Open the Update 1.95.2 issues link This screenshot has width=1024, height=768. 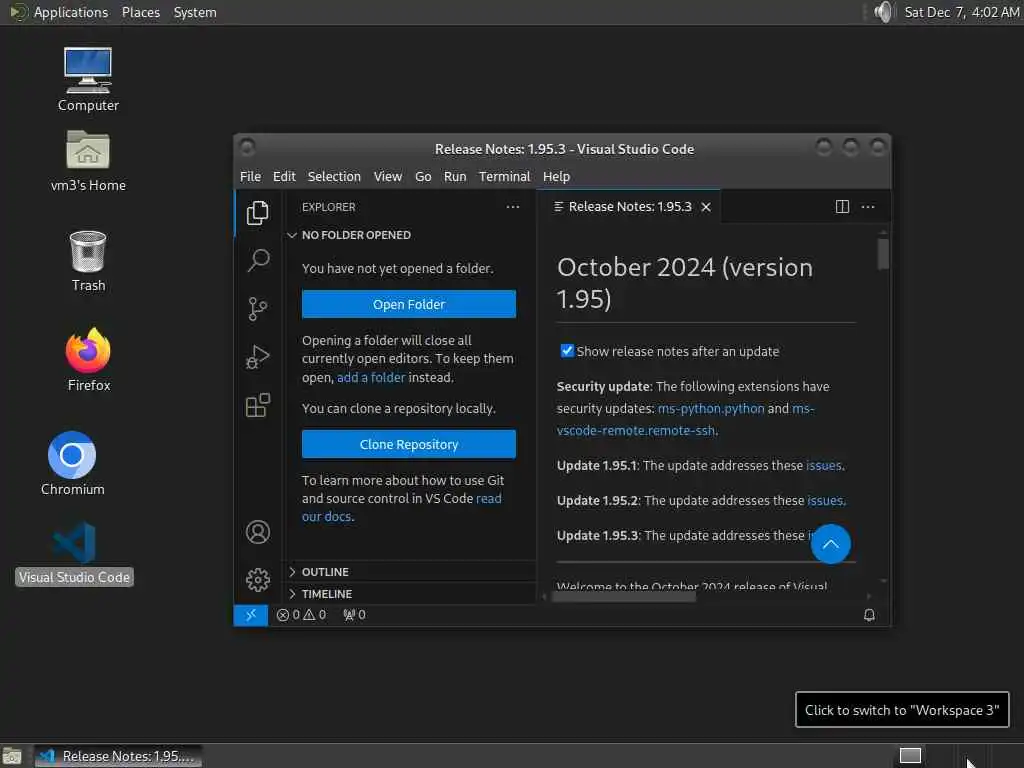(x=825, y=500)
